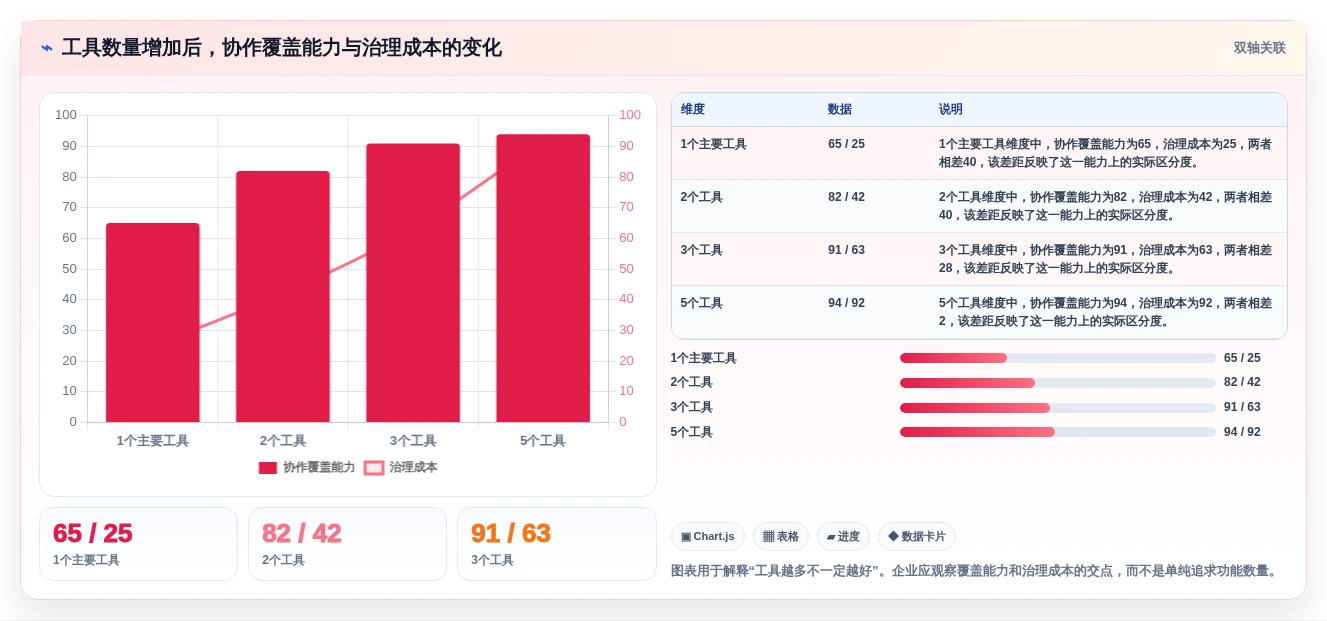
Task: Click the 5个工具 progress bar
Action: click(1058, 432)
